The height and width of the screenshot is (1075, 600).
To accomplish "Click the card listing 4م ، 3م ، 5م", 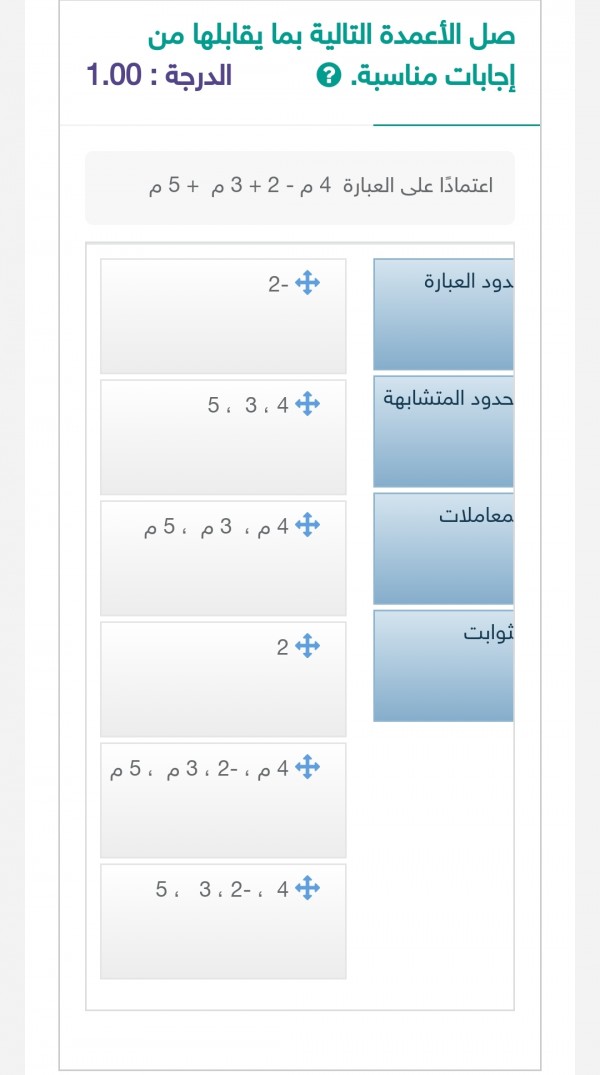I will click(x=222, y=557).
